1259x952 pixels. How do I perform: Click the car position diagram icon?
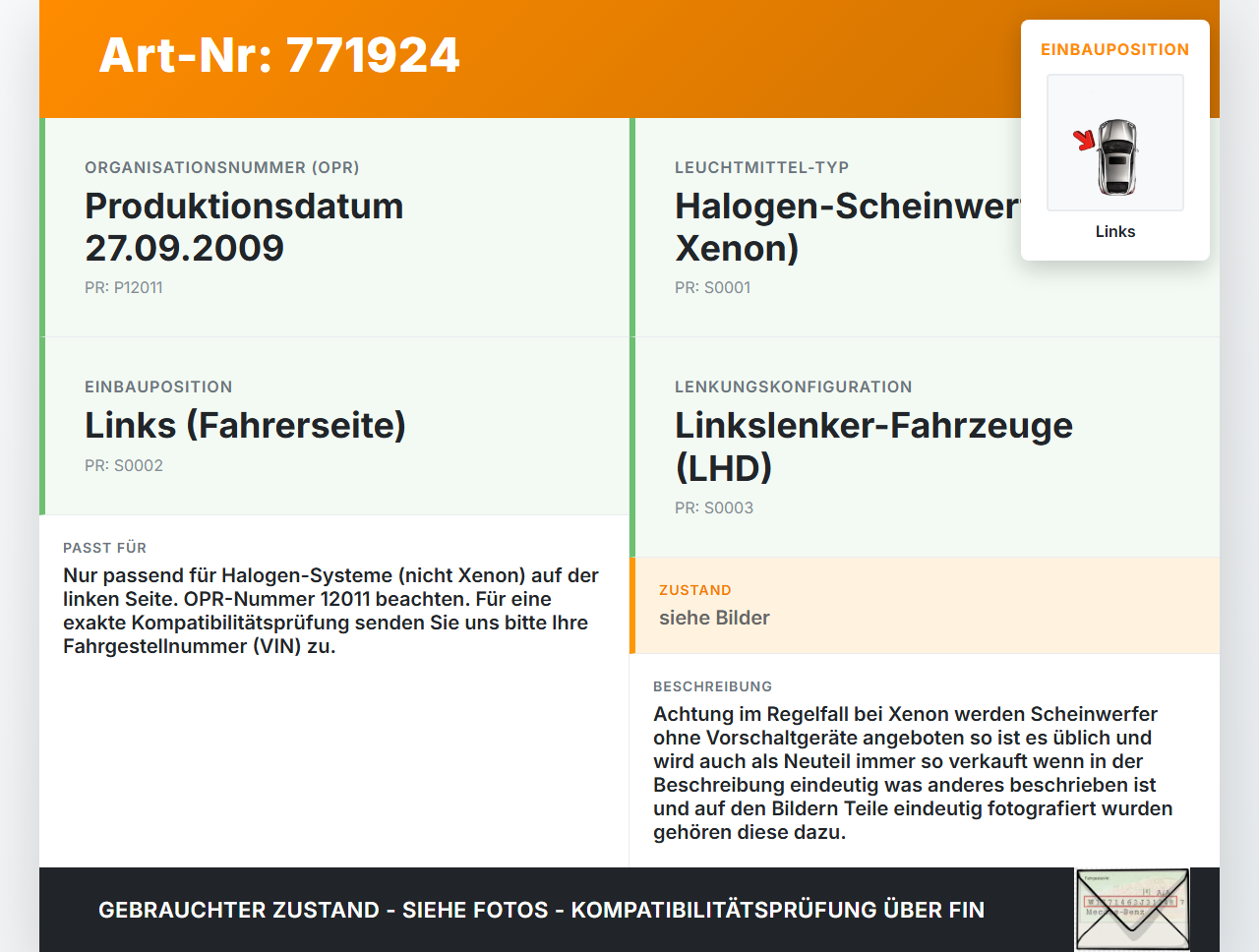coord(1115,143)
